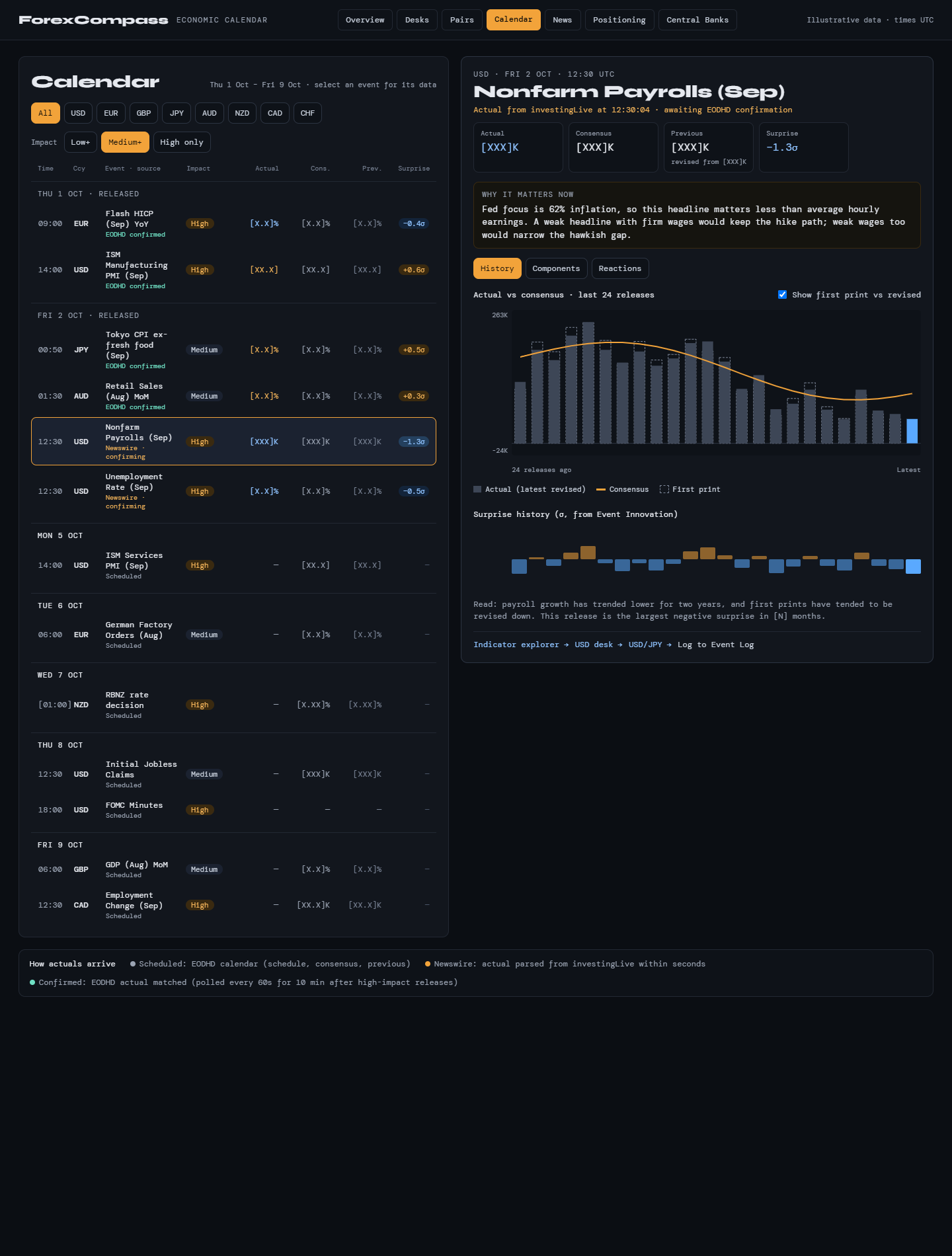Filter calendar by CAD currency

click(275, 113)
